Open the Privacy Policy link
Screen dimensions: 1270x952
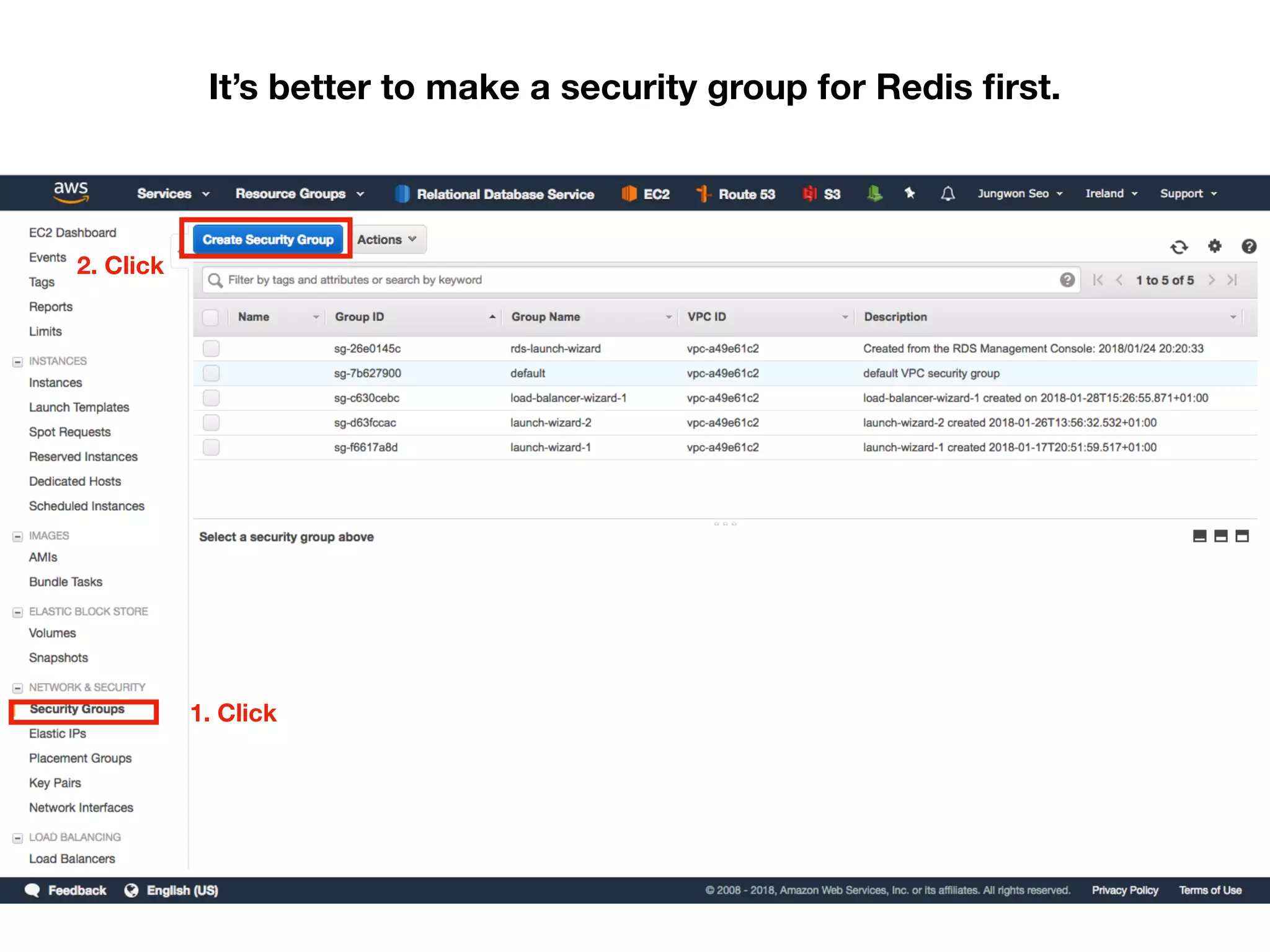tap(1124, 891)
